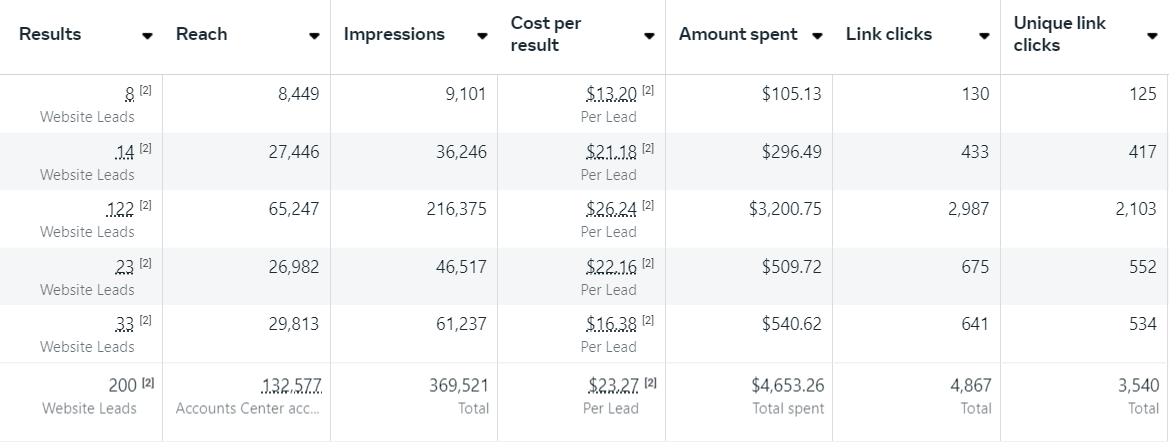The height and width of the screenshot is (442, 1169).
Task: Click the underlined $16.38 cost per lead
Action: pos(611,324)
